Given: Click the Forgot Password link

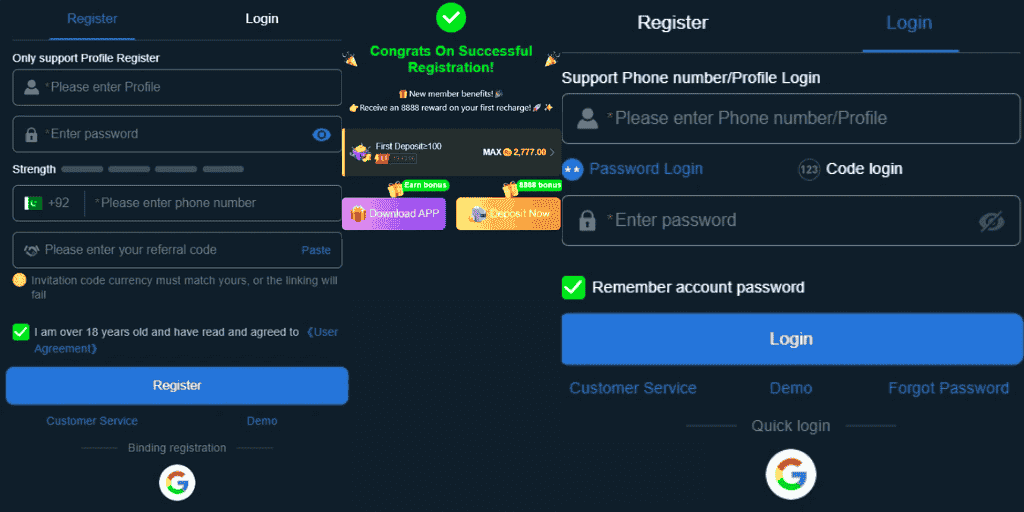Looking at the screenshot, I should pos(948,389).
